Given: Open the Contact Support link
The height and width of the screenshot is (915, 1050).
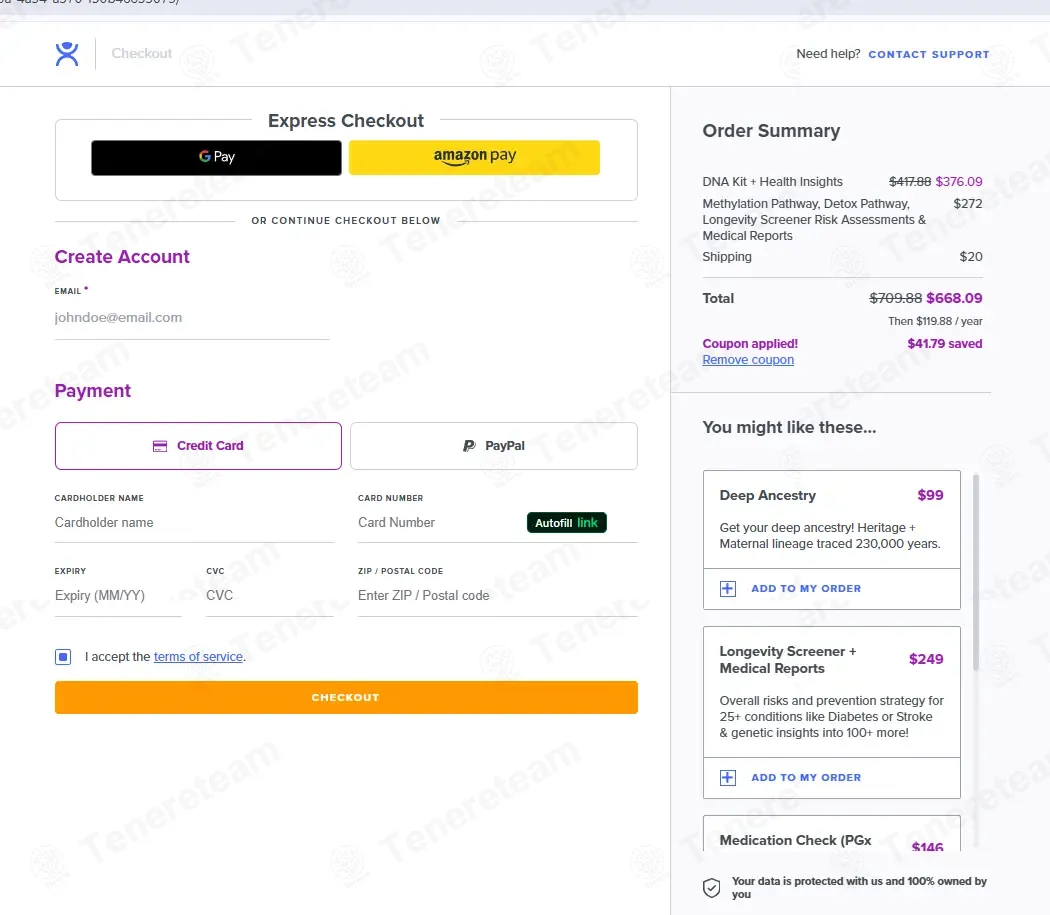Looking at the screenshot, I should coord(928,54).
